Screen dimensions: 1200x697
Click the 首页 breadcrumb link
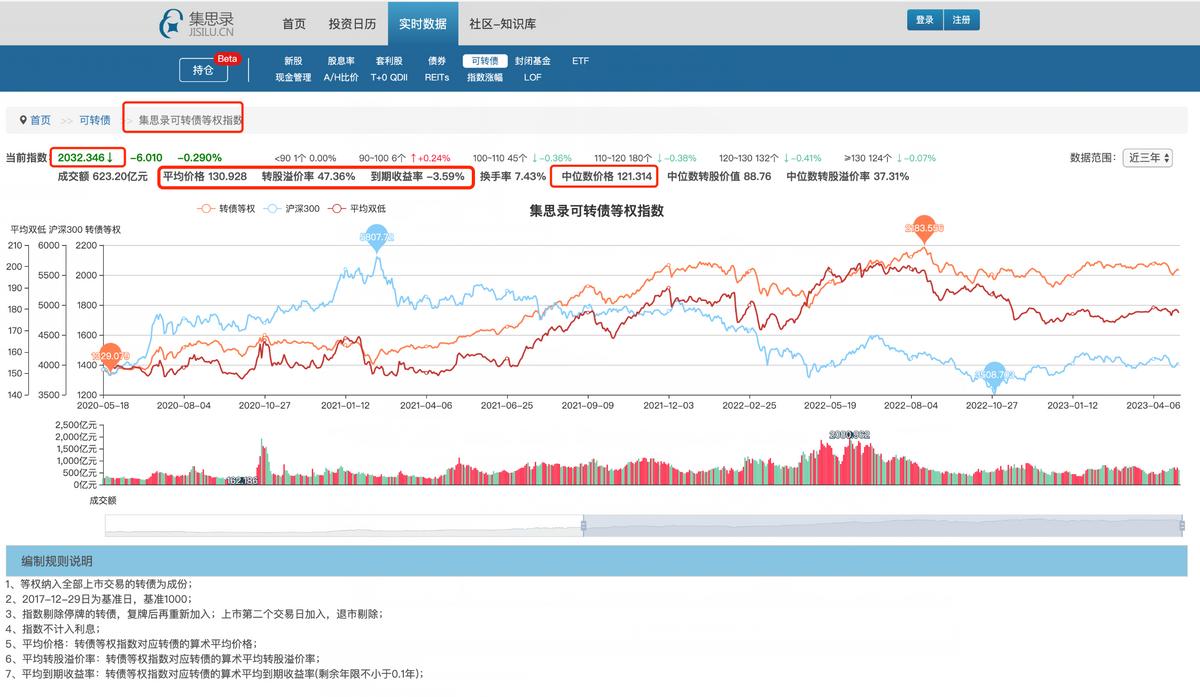click(39, 119)
